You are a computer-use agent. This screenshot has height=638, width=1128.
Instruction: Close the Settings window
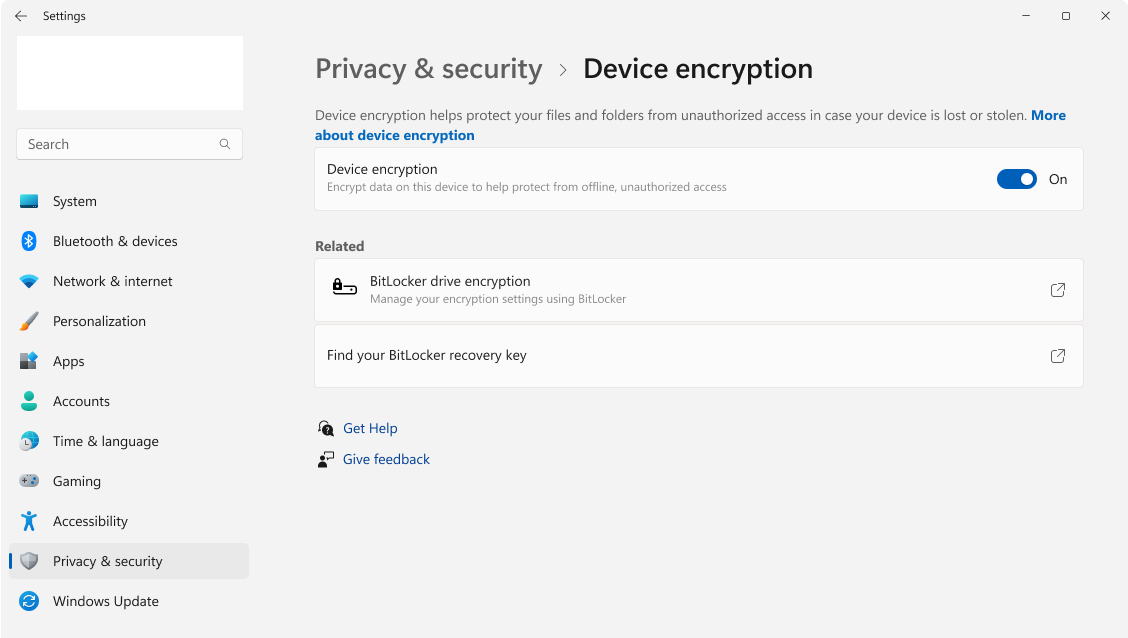[1105, 16]
